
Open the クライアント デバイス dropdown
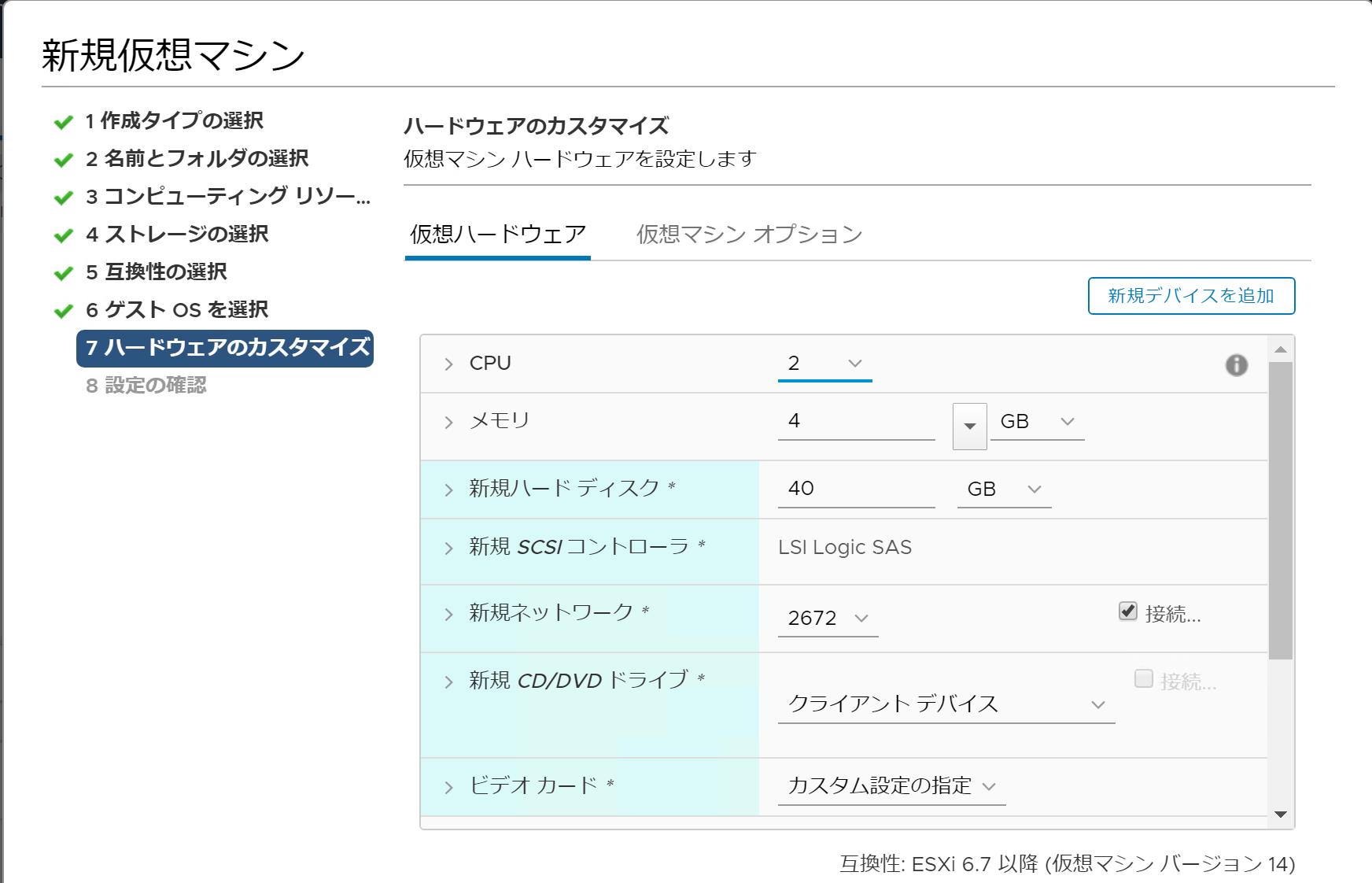(x=946, y=704)
